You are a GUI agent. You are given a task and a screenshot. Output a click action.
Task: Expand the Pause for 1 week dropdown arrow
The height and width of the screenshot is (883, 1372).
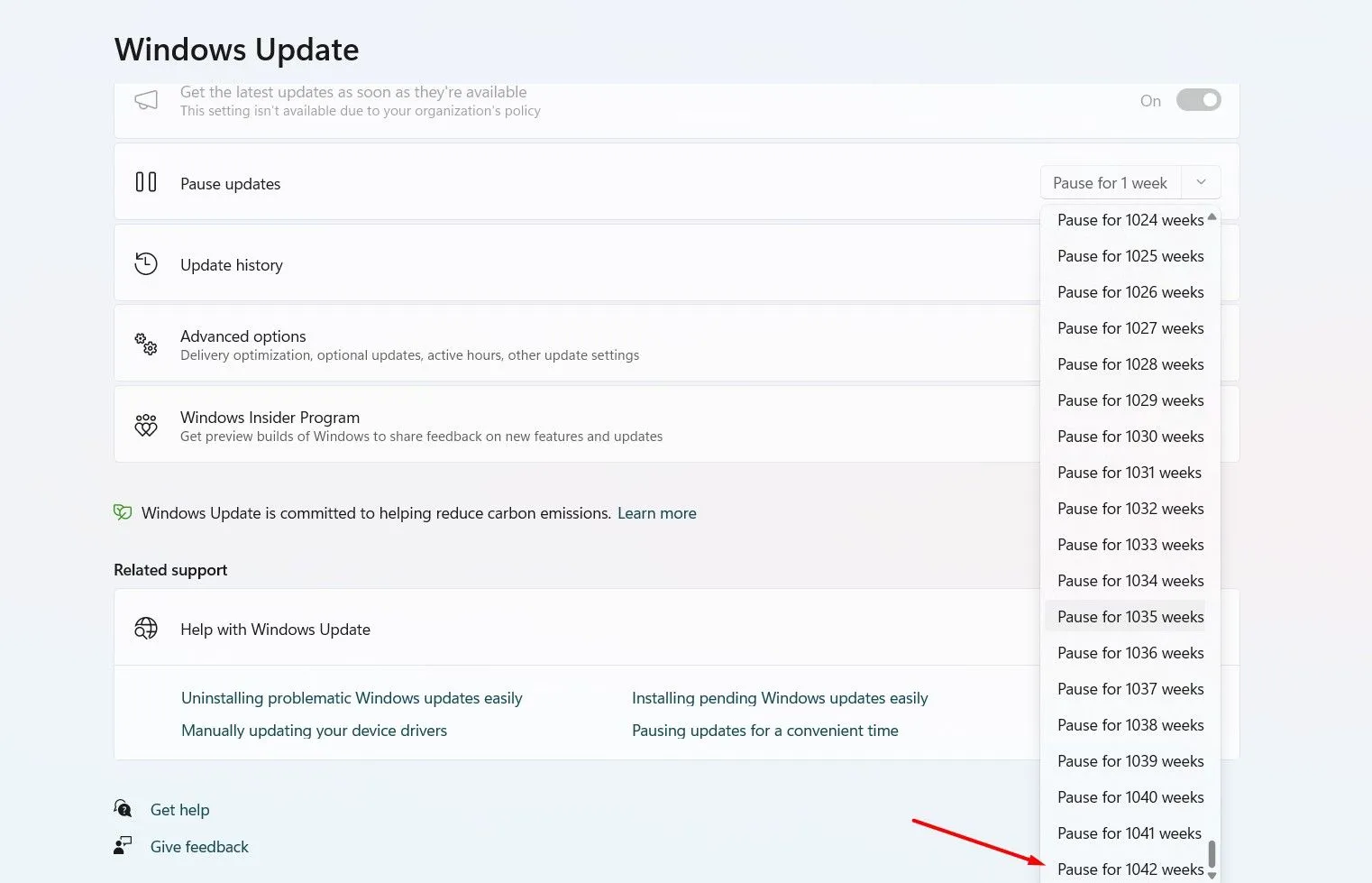tap(1201, 182)
